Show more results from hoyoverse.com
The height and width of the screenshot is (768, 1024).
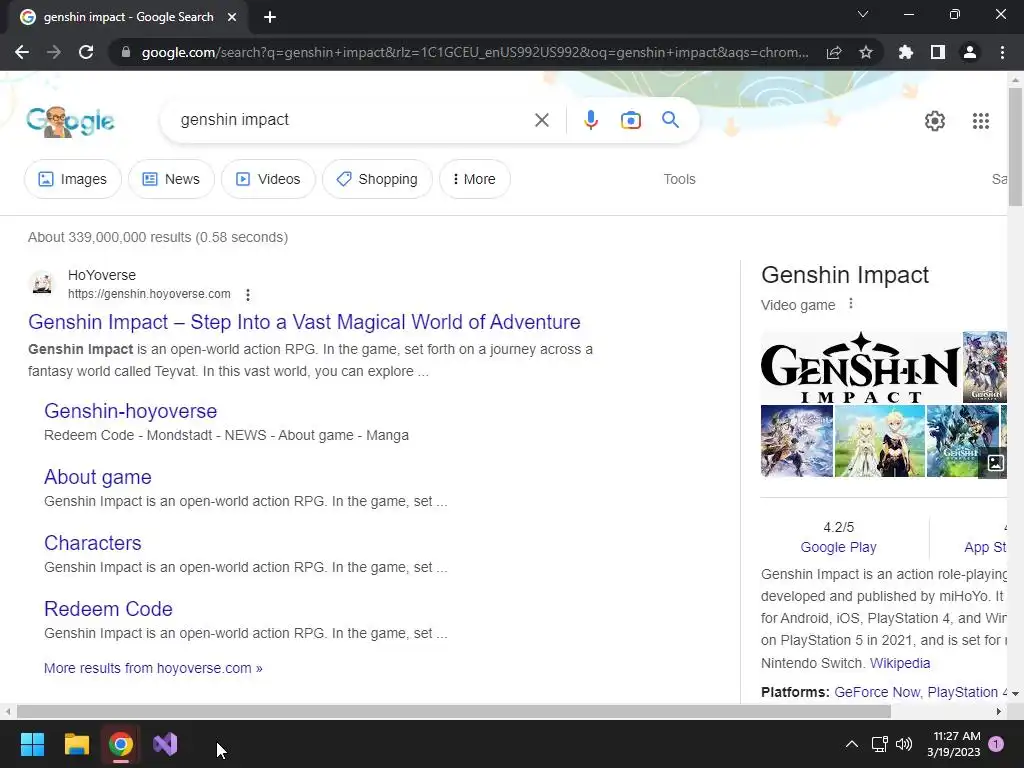coord(153,668)
